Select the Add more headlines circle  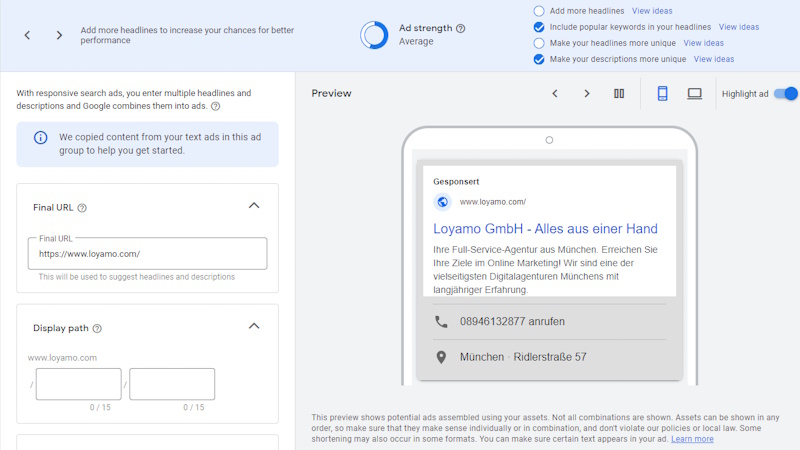click(x=539, y=11)
